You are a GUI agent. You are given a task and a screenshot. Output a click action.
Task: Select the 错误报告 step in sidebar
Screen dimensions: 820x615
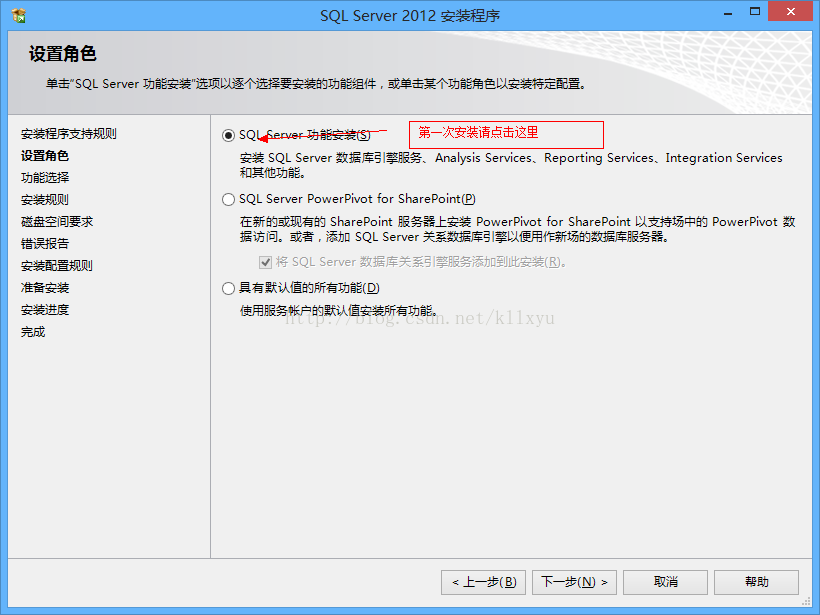point(45,244)
